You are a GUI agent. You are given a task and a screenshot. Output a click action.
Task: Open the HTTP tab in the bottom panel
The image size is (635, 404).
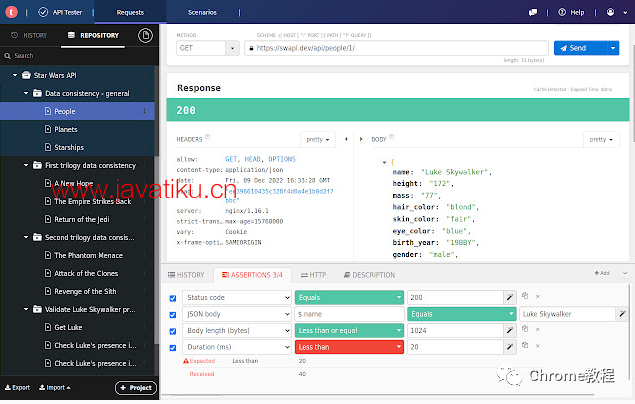[x=313, y=274]
